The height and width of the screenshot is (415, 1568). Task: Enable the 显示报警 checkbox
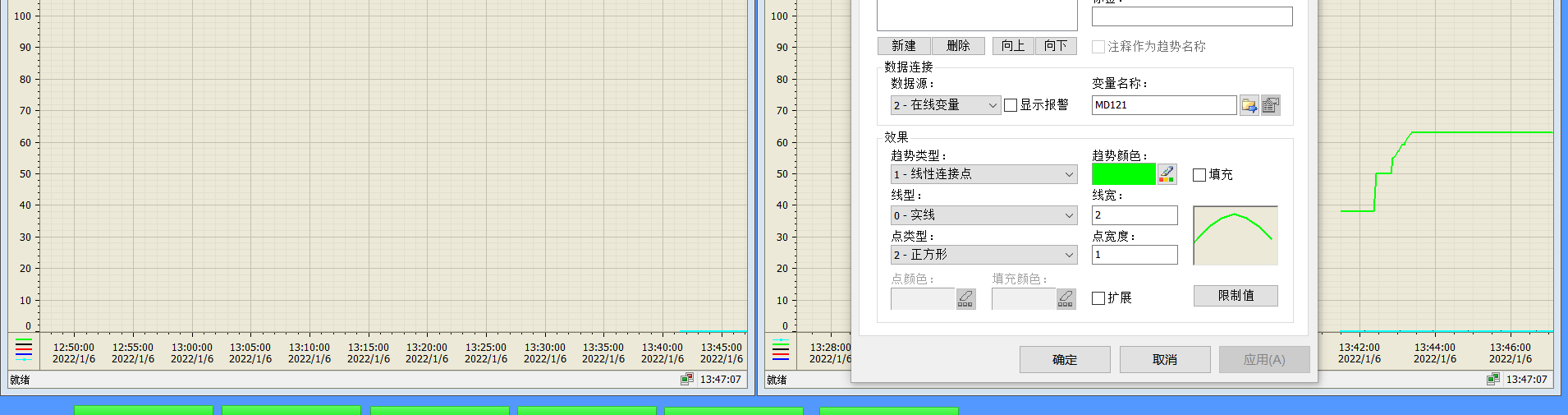1011,105
